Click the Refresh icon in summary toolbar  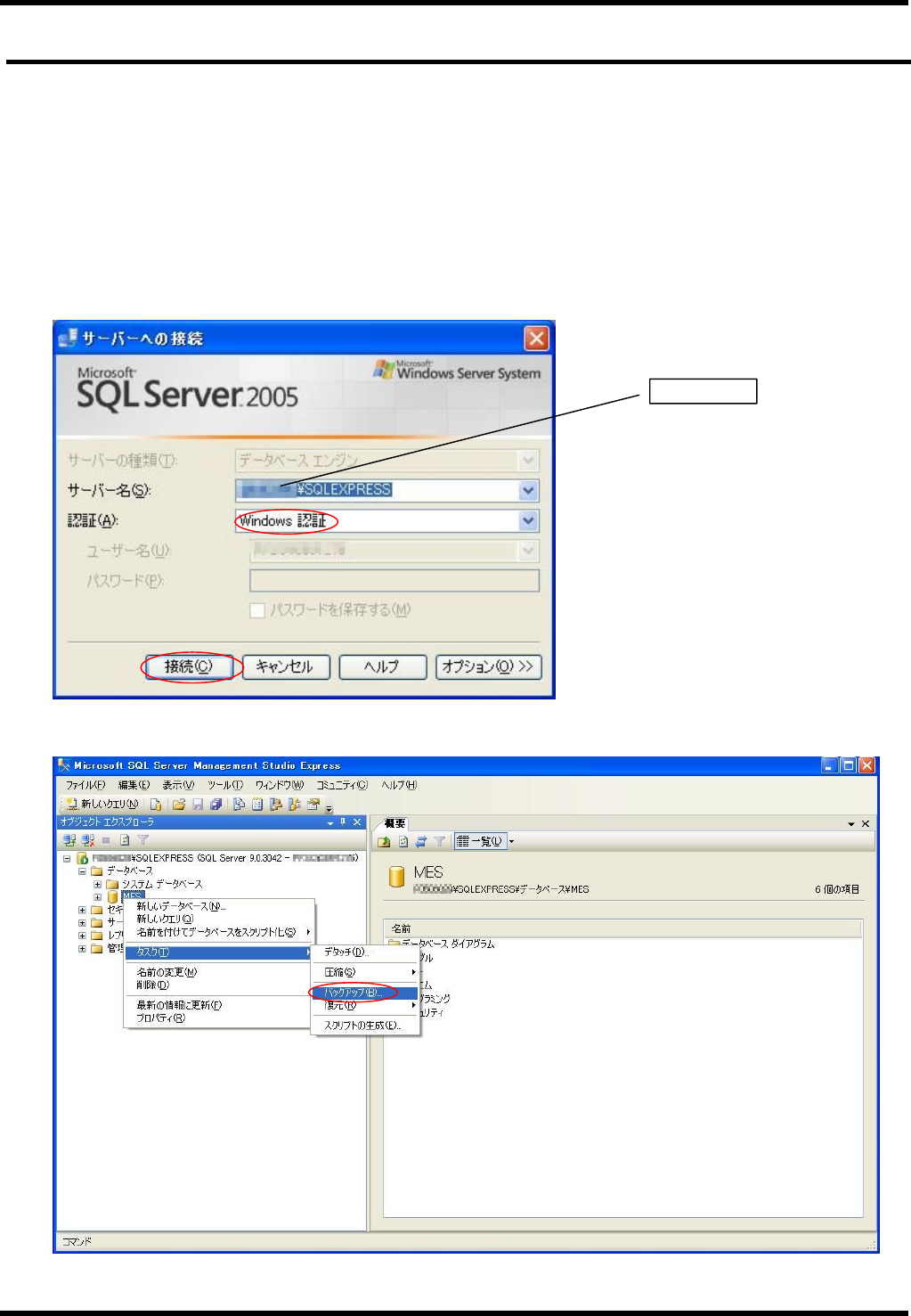pyautogui.click(x=403, y=841)
